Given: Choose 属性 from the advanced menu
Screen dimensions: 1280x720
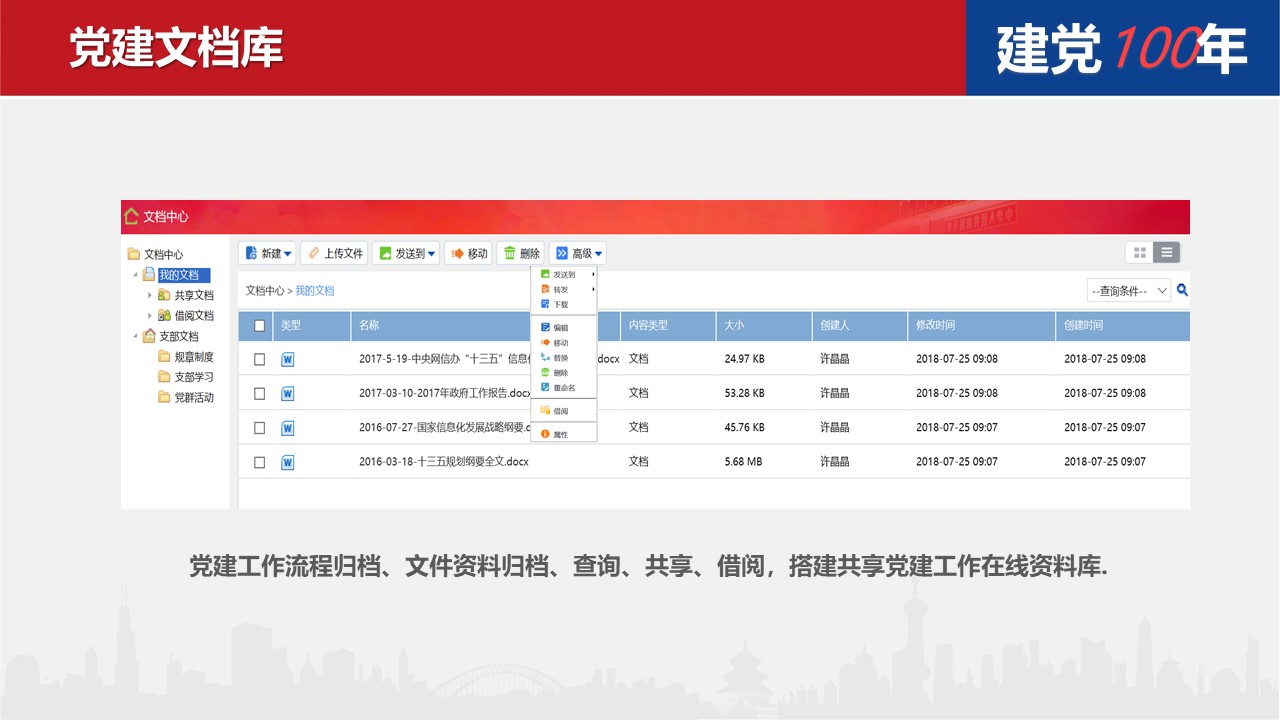Looking at the screenshot, I should [x=560, y=435].
